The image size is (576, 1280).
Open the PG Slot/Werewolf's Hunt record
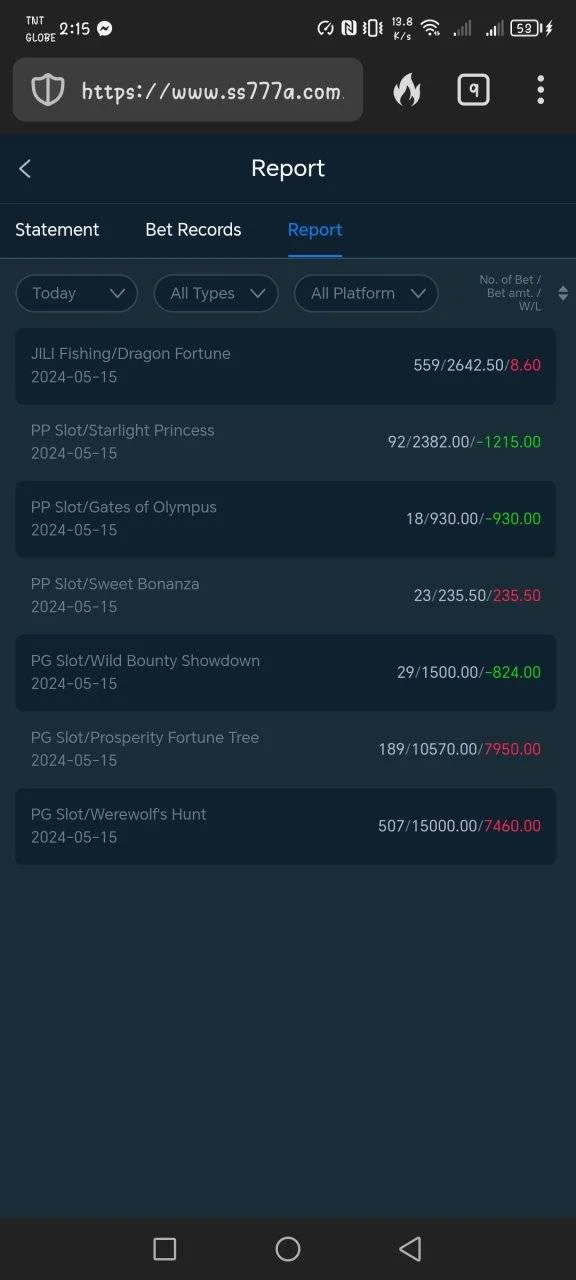[x=286, y=826]
